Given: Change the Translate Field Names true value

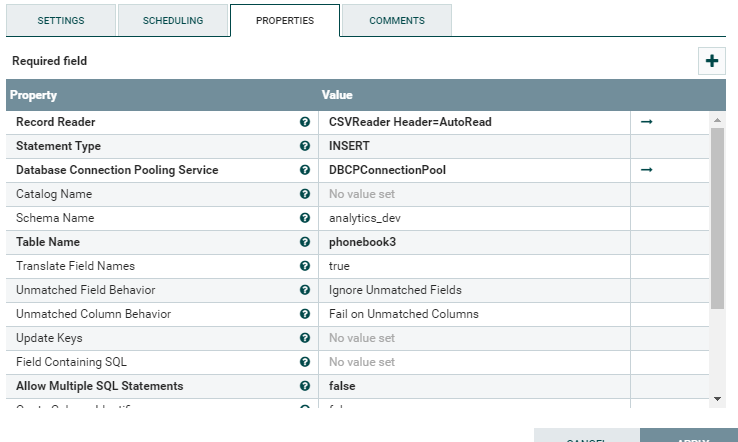Looking at the screenshot, I should tap(474, 266).
